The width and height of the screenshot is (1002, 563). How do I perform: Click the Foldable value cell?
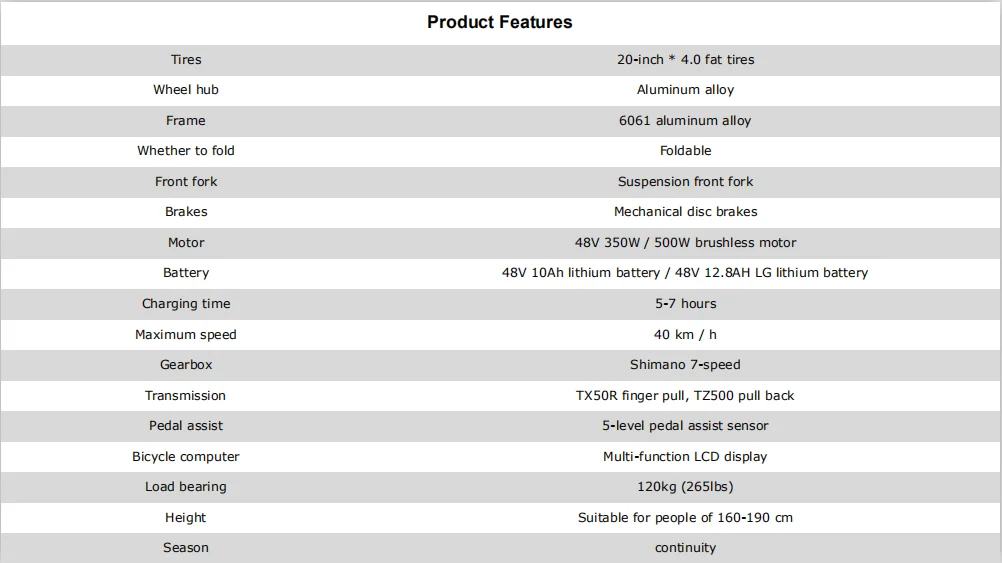click(x=685, y=151)
